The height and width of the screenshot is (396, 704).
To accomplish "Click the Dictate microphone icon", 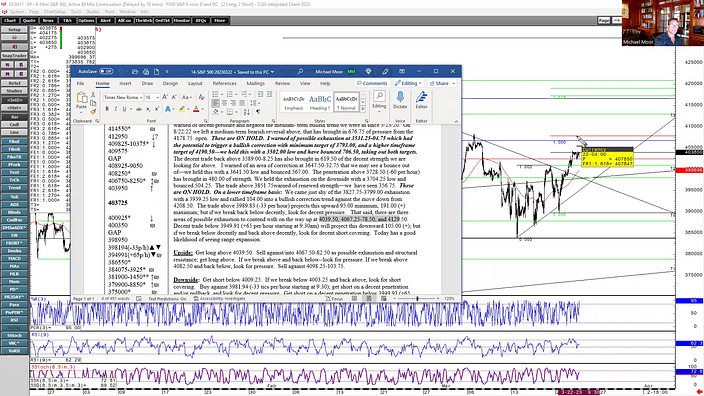I will coord(400,100).
